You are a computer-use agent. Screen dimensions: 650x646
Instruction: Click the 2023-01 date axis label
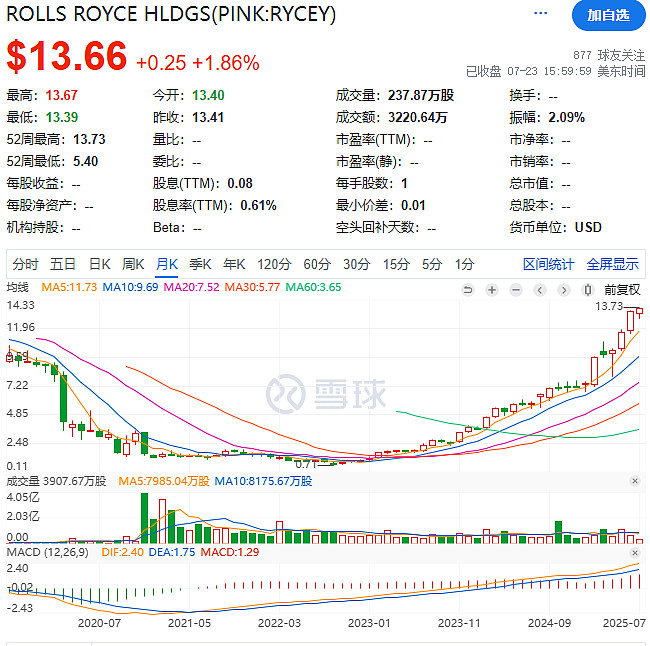coord(369,623)
